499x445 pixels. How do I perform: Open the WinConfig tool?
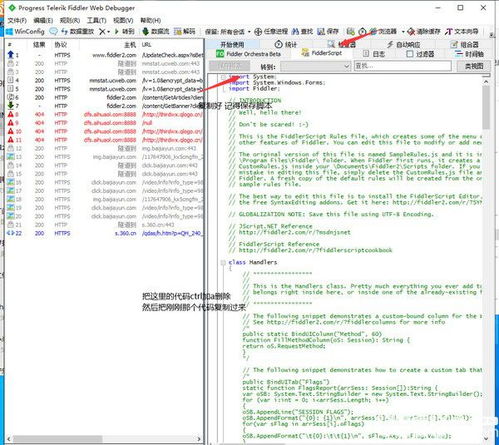(26, 31)
